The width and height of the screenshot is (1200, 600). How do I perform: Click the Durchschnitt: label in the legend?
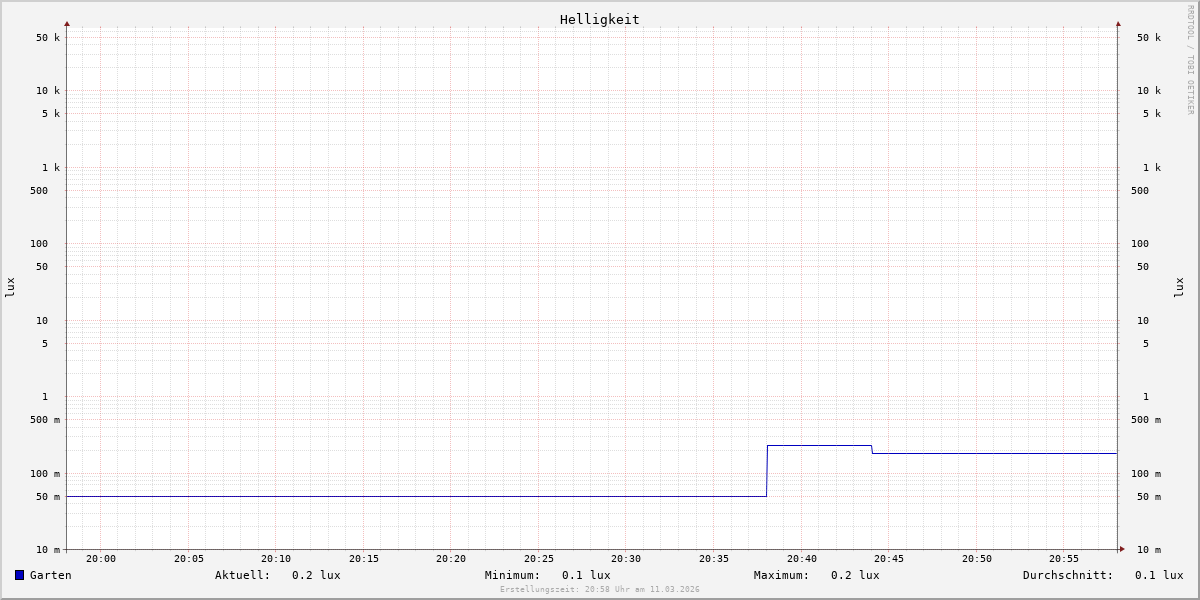(1068, 575)
